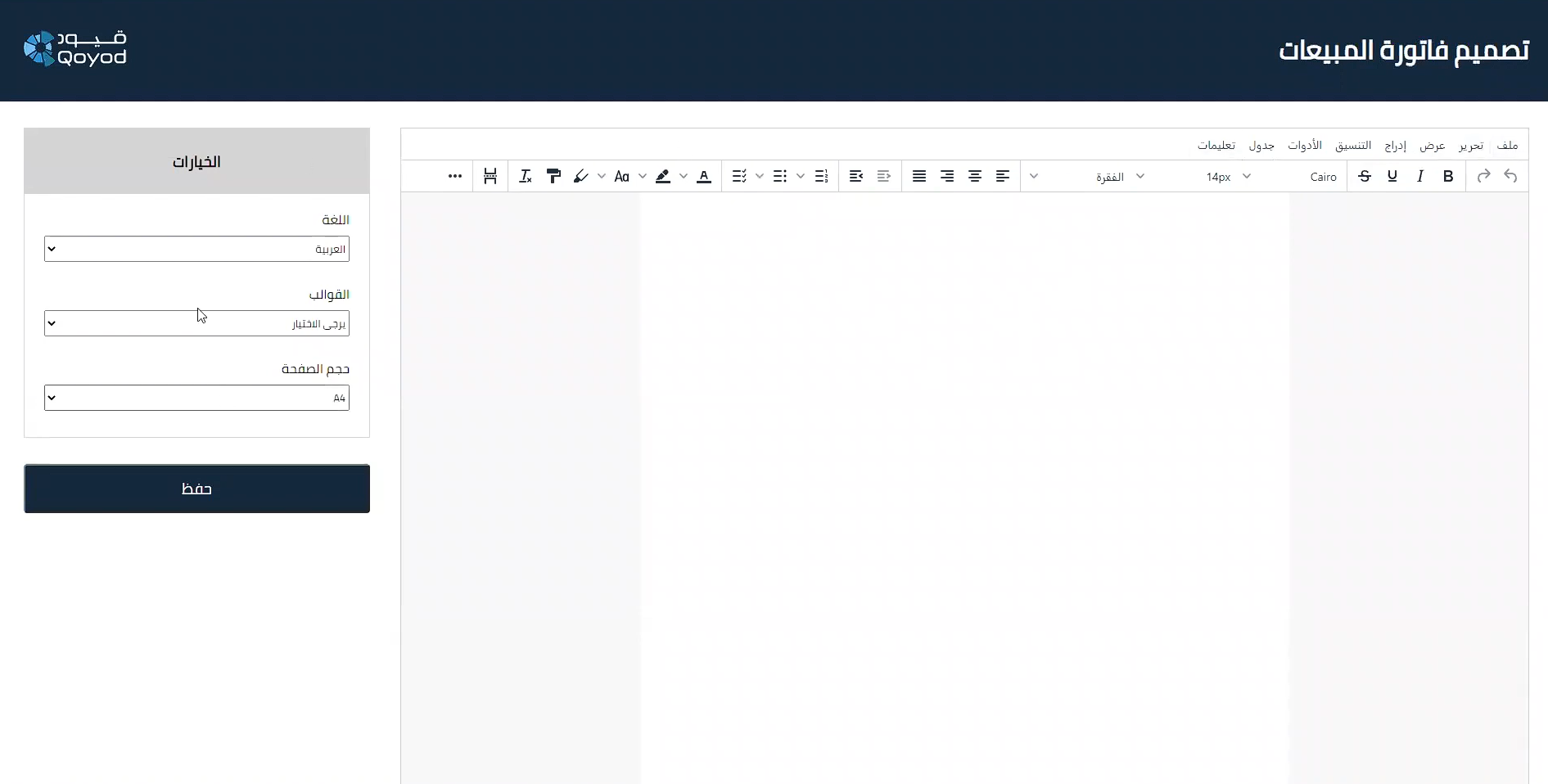Open the language dropdown showing العربية
1548x784 pixels.
tap(196, 249)
